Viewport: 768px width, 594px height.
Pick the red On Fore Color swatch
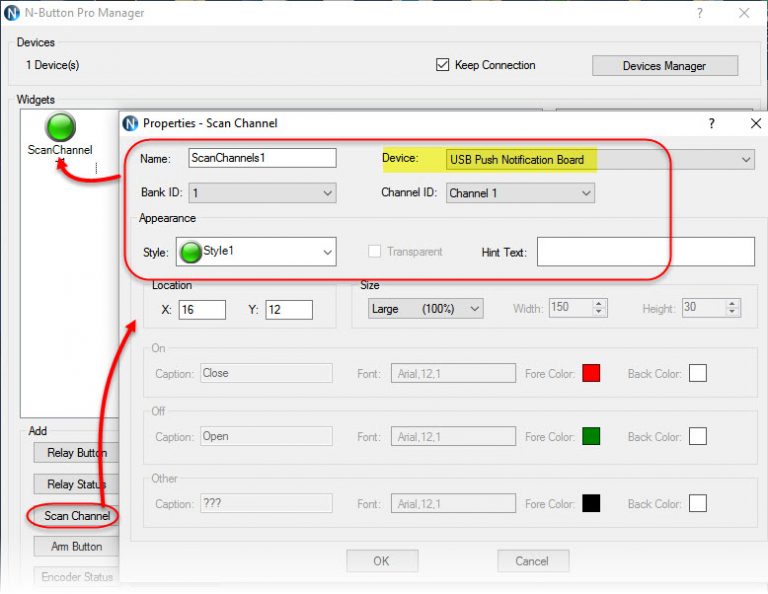[x=591, y=373]
